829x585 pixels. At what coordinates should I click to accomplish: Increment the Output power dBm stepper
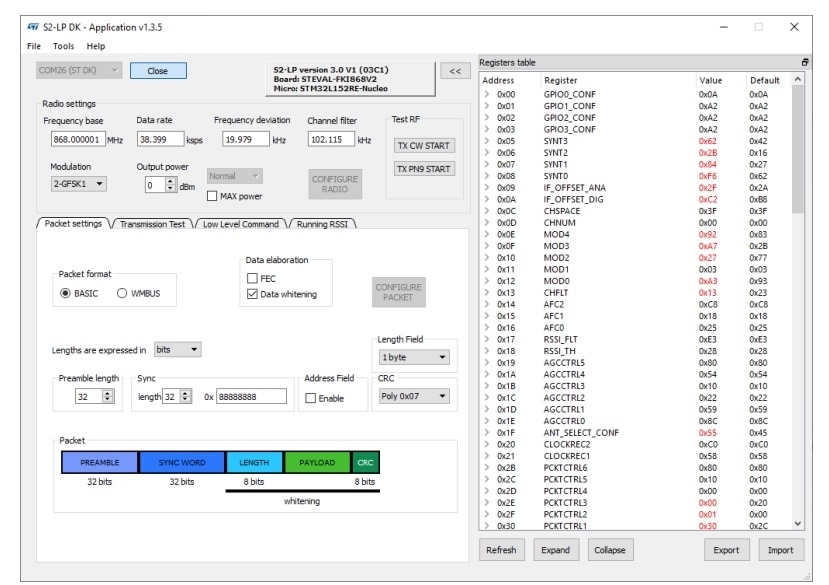click(170, 181)
